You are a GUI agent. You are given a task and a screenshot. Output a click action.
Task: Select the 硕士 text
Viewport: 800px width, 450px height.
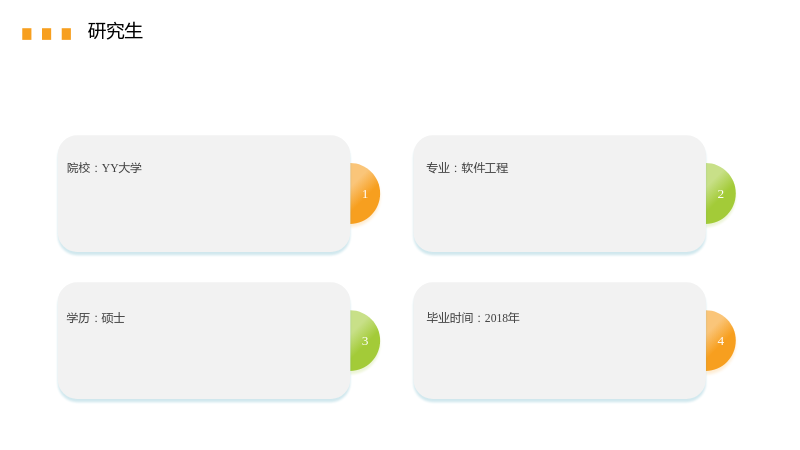[x=113, y=318]
